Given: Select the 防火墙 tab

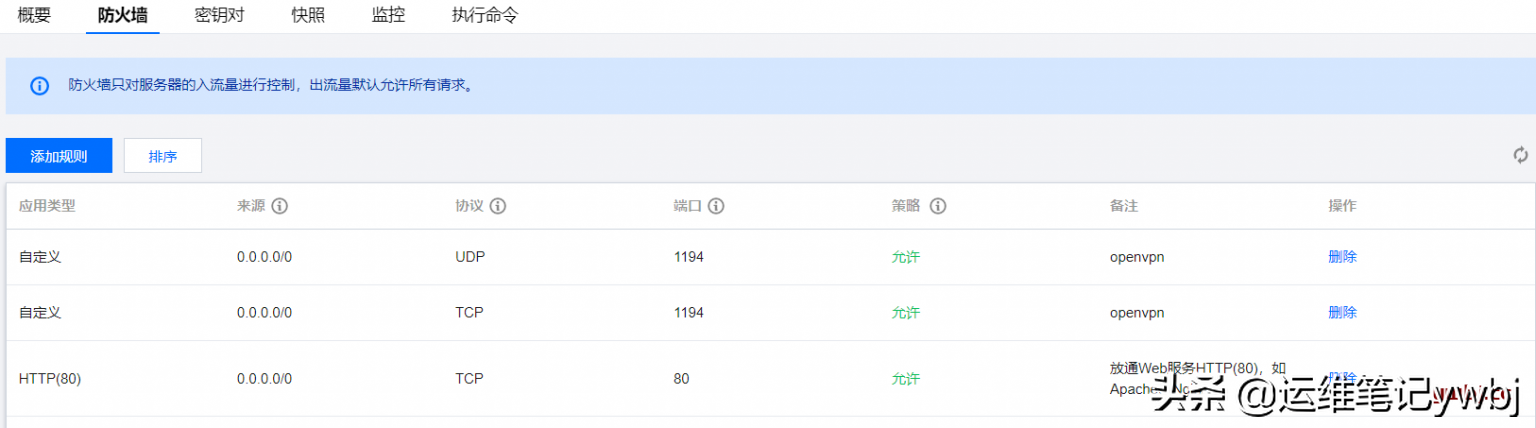Looking at the screenshot, I should point(122,16).
